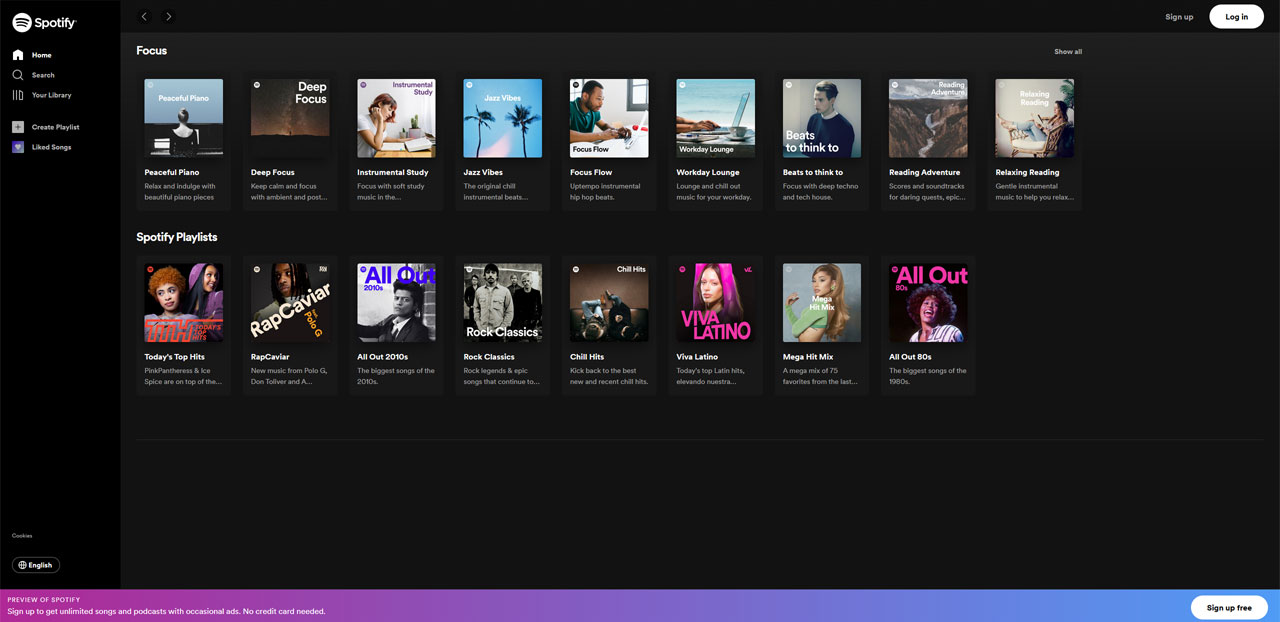Click the globe icon by English
The width and height of the screenshot is (1280, 622).
pyautogui.click(x=23, y=565)
